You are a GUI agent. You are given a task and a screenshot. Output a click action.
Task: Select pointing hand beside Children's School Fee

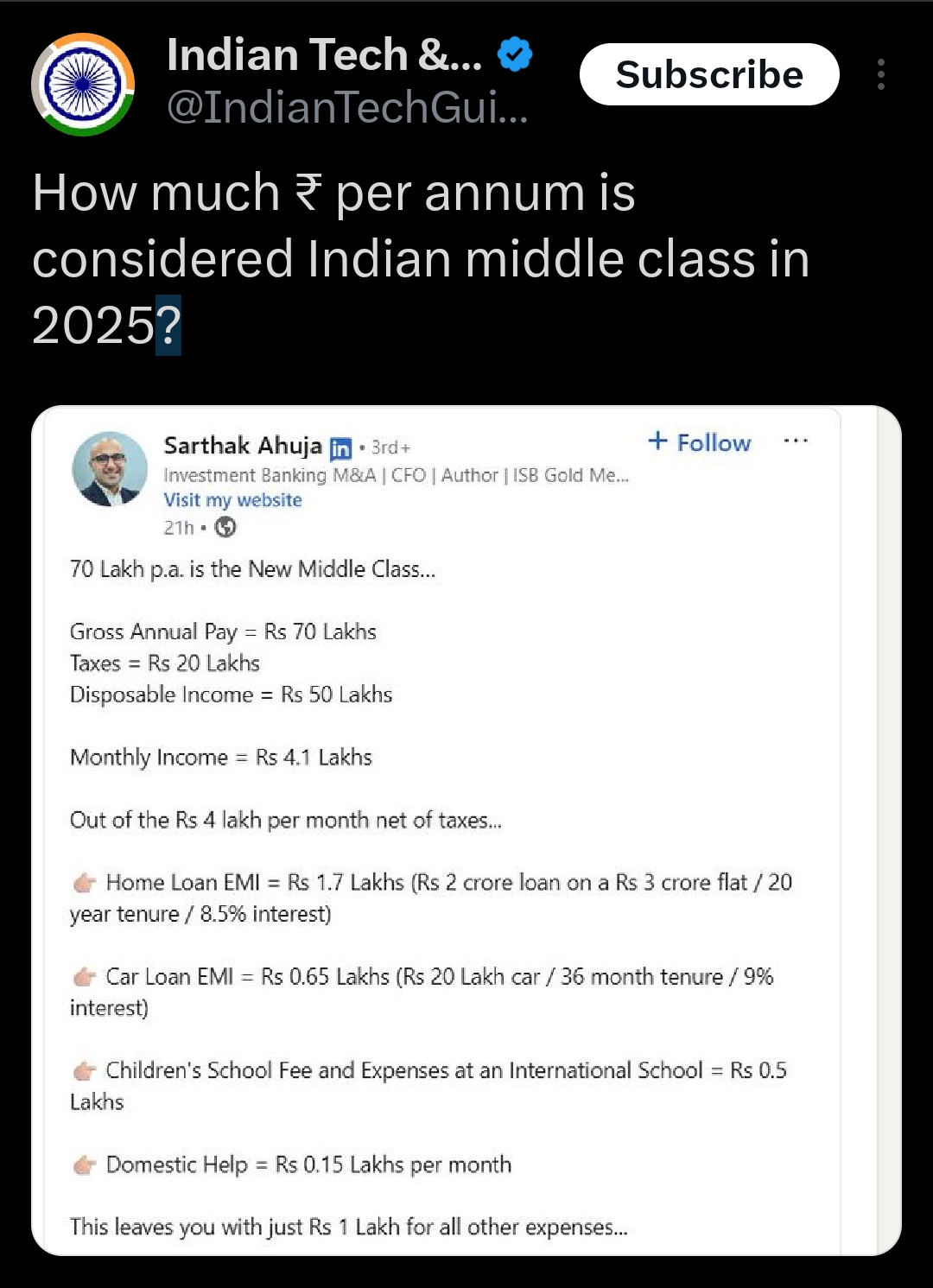(84, 1071)
